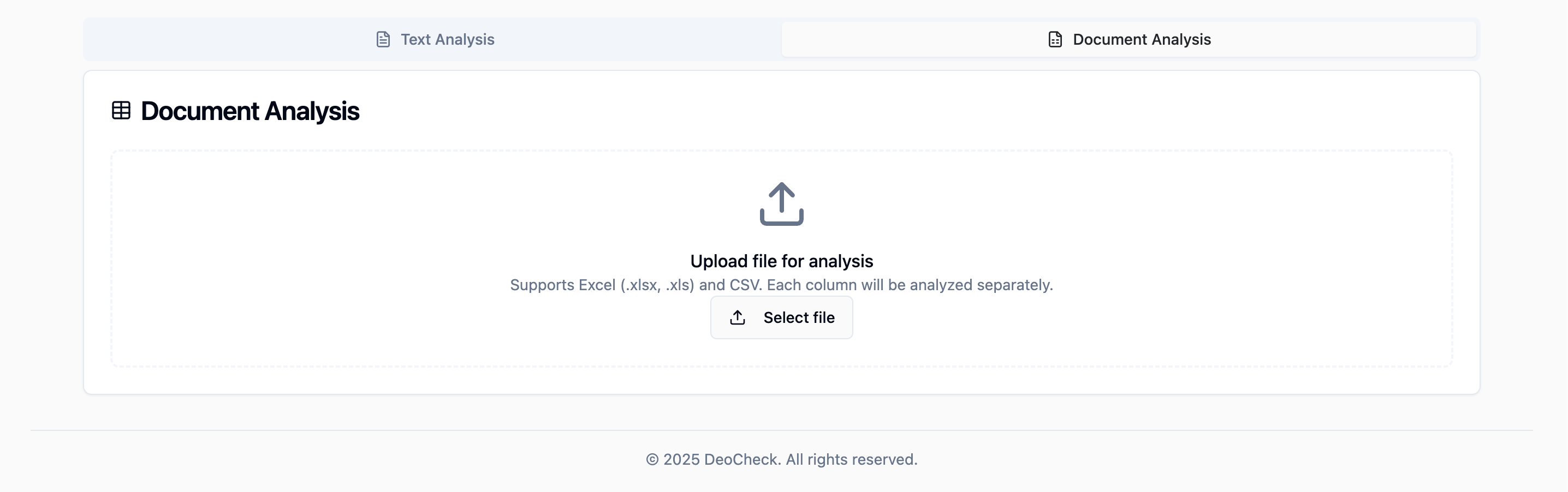Click the 'Select file' label text

799,317
